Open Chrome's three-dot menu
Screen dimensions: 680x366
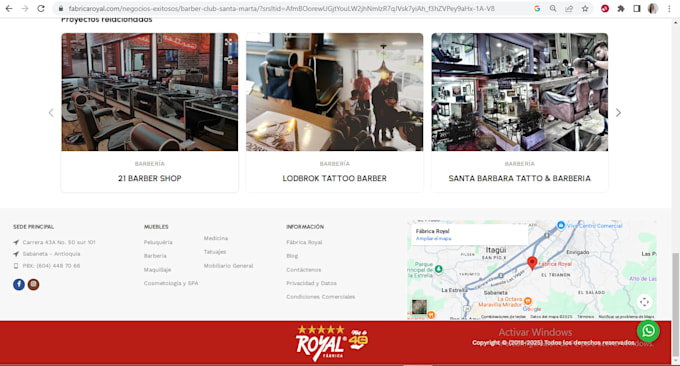(x=669, y=8)
